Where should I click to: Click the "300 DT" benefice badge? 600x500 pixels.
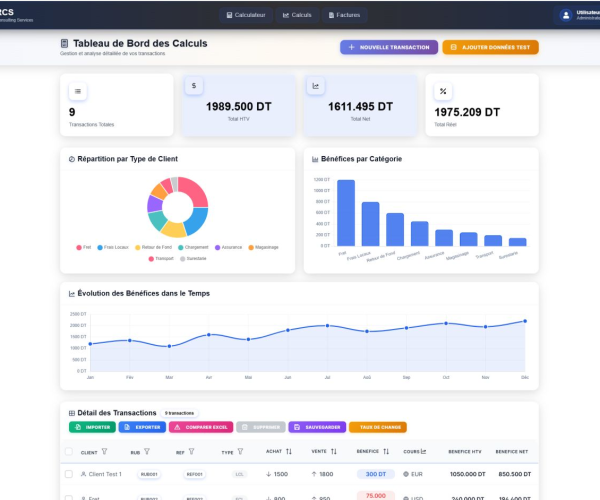(x=376, y=474)
